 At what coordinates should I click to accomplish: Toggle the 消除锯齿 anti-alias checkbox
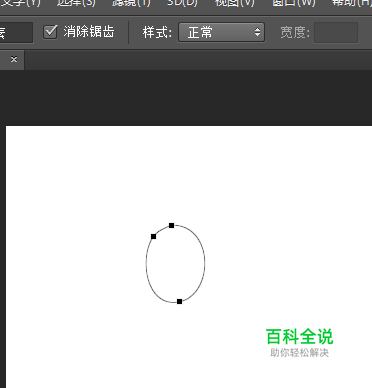(50, 32)
